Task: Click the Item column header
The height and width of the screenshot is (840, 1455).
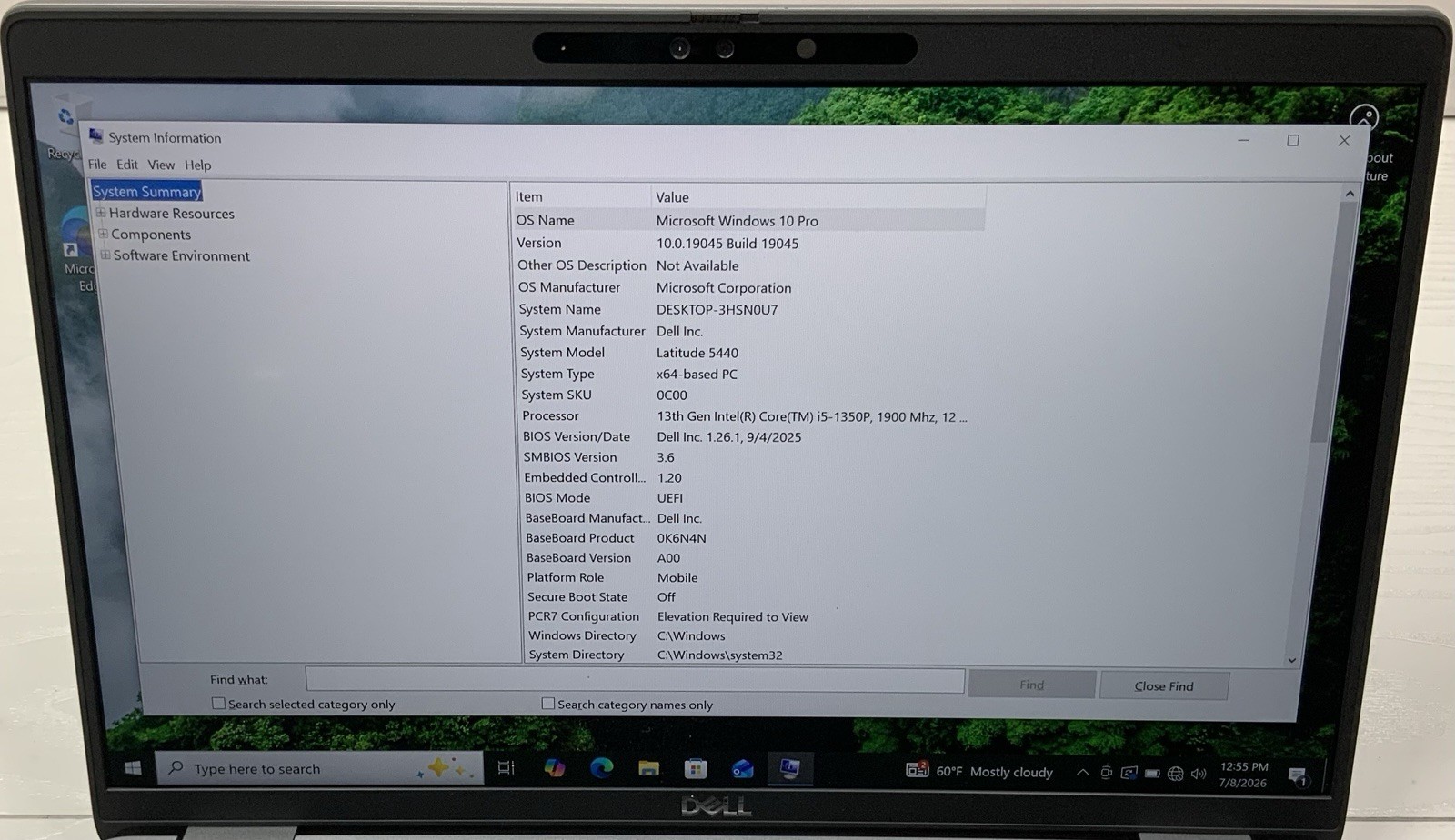Action: 580,196
